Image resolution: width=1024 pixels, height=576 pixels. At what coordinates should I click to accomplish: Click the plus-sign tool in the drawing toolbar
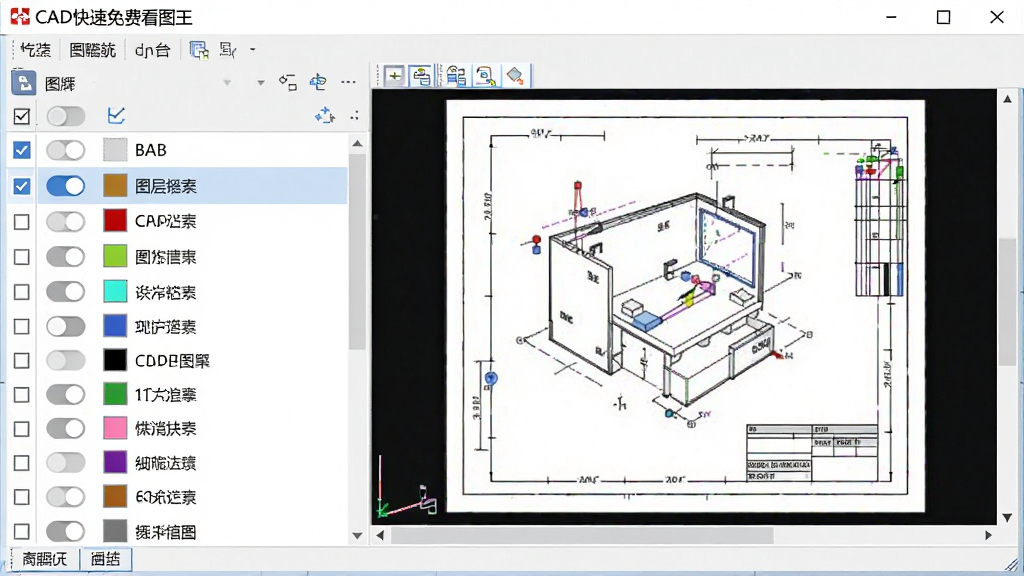(x=394, y=76)
